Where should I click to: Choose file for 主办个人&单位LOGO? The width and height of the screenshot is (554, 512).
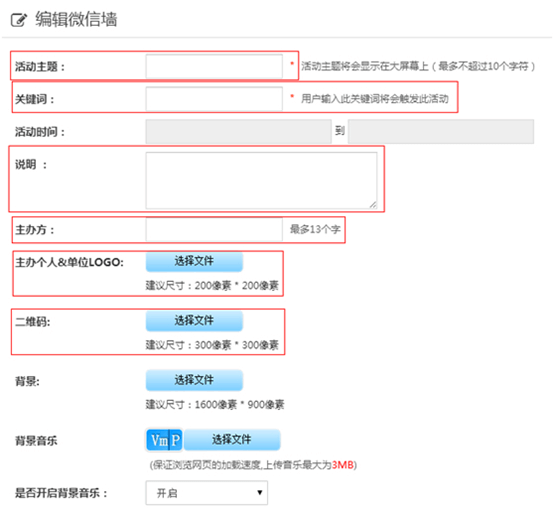(x=194, y=261)
